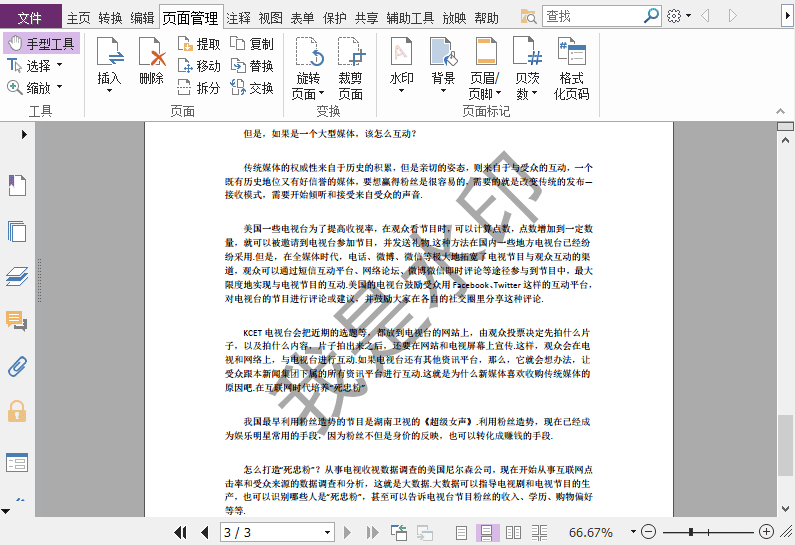Open the Share (共享) tab
The image size is (795, 545).
(x=367, y=18)
